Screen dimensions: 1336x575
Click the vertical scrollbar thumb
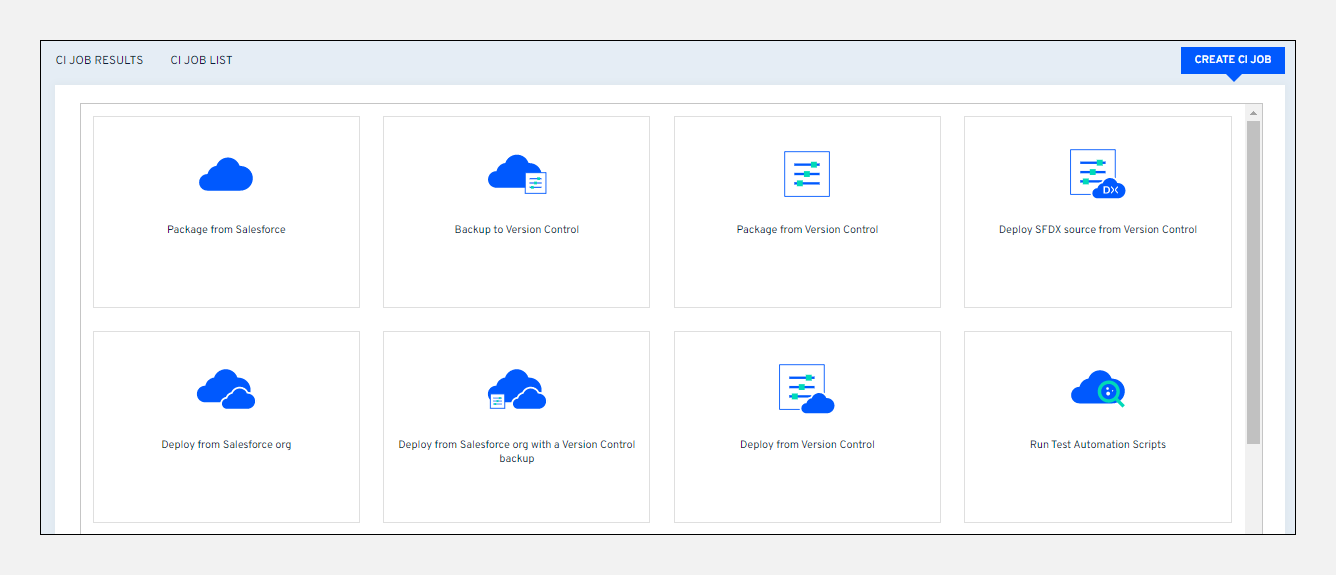(x=1254, y=280)
